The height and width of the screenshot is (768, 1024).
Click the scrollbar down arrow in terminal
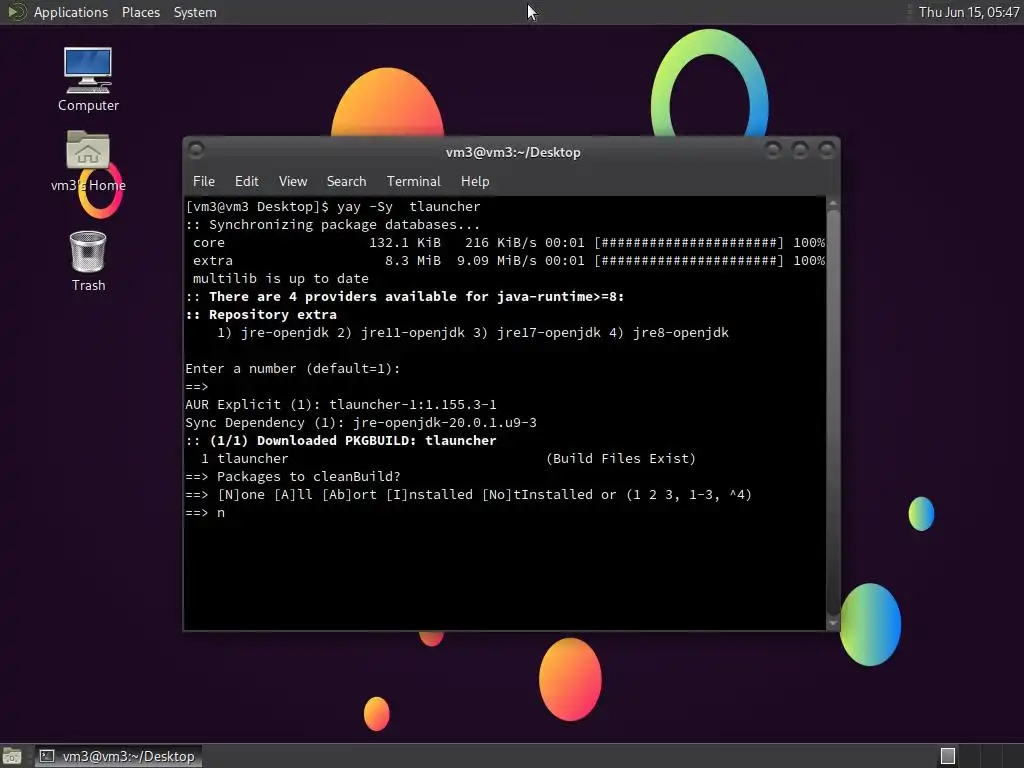point(833,623)
